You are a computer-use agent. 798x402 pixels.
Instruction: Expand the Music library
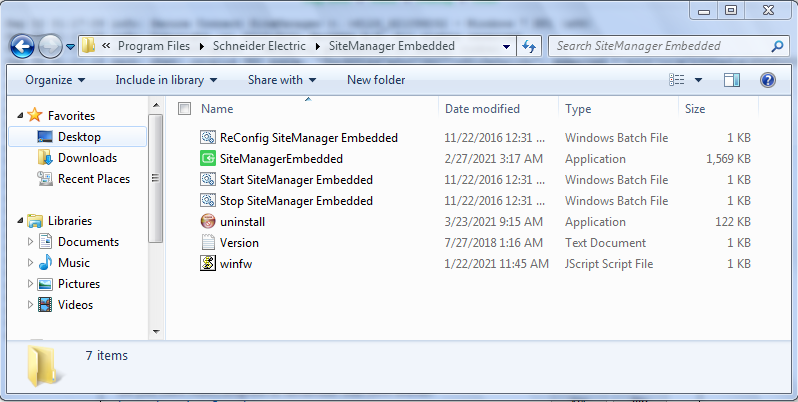[30, 263]
